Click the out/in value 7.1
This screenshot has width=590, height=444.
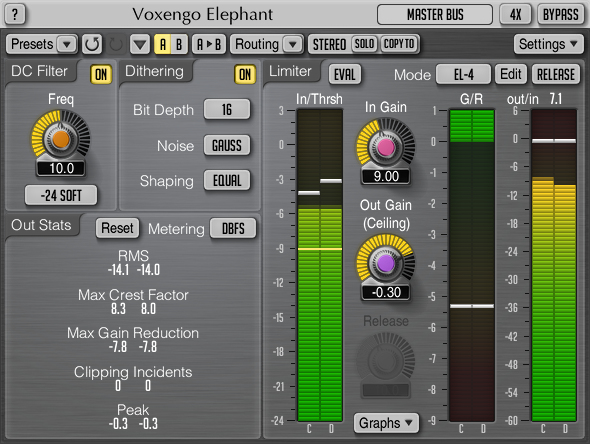click(556, 99)
